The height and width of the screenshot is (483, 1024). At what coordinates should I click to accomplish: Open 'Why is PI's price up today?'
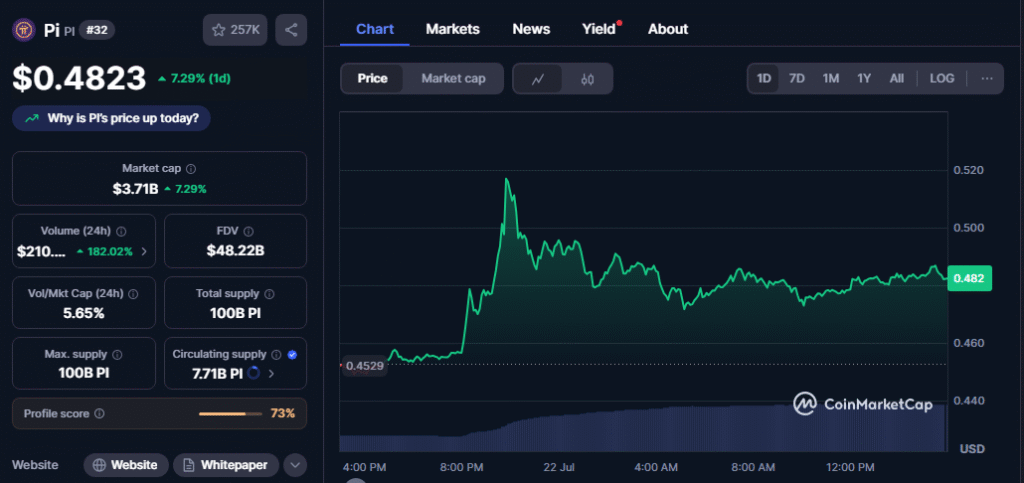click(x=111, y=119)
